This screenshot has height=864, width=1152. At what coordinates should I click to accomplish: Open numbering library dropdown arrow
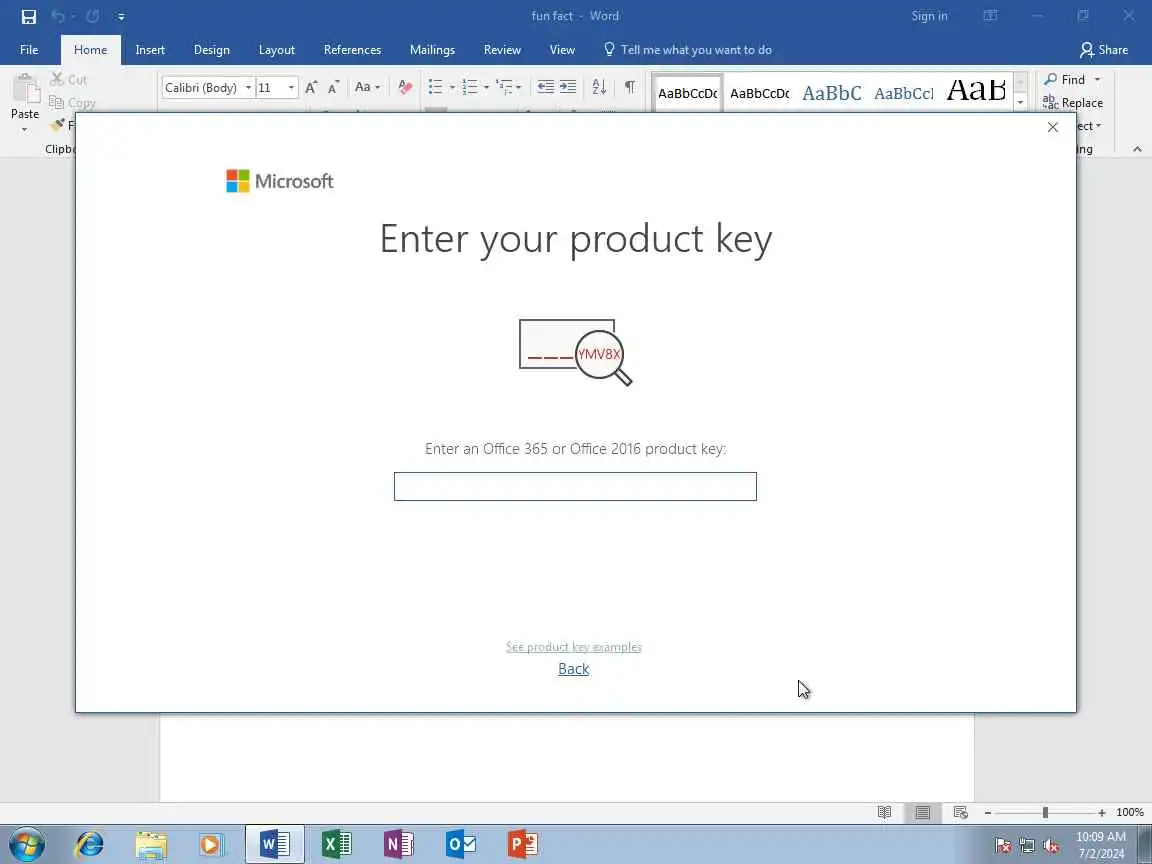[x=486, y=87]
